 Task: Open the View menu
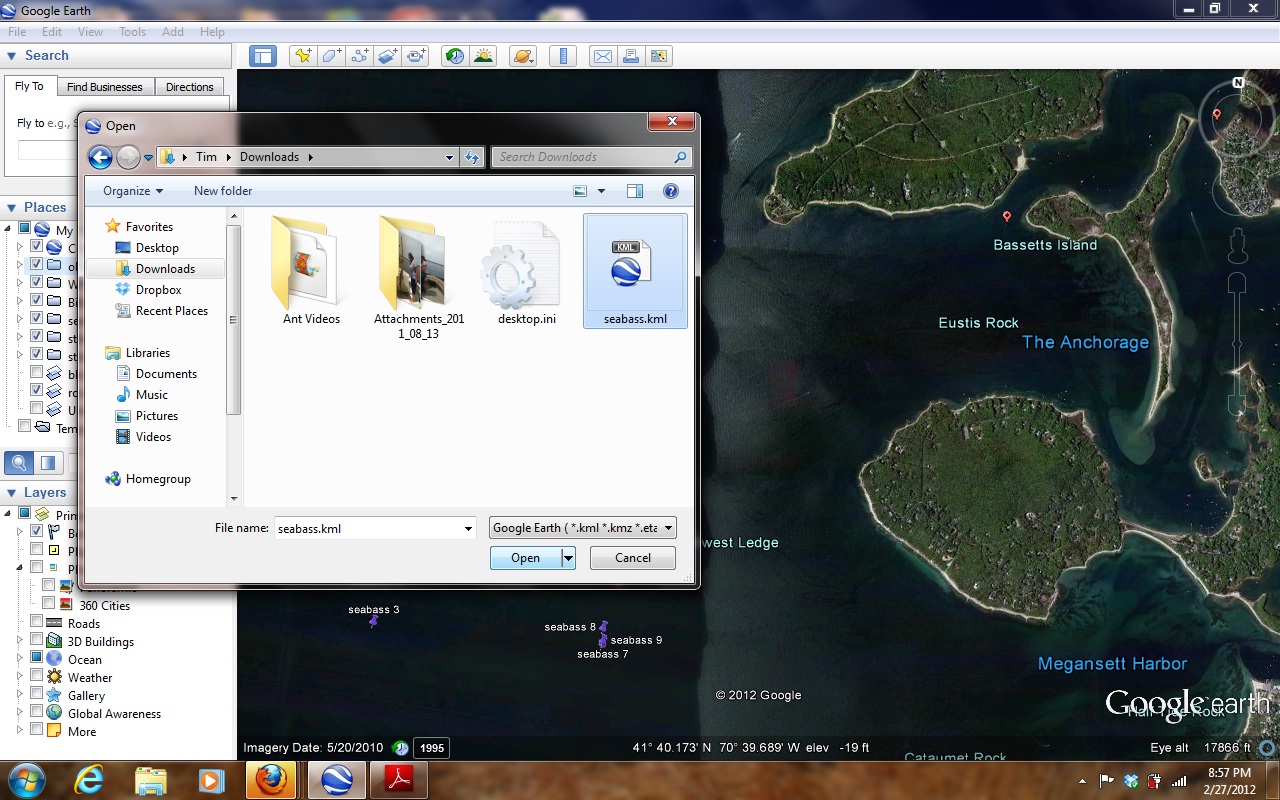90,32
